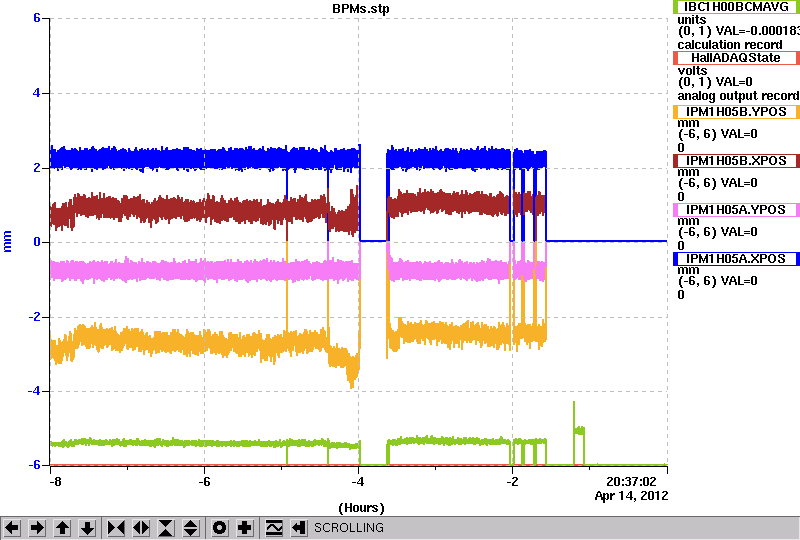This screenshot has height=540, width=800.
Task: Click the arrow-to-bar resume scrolling icon
Action: tap(298, 528)
